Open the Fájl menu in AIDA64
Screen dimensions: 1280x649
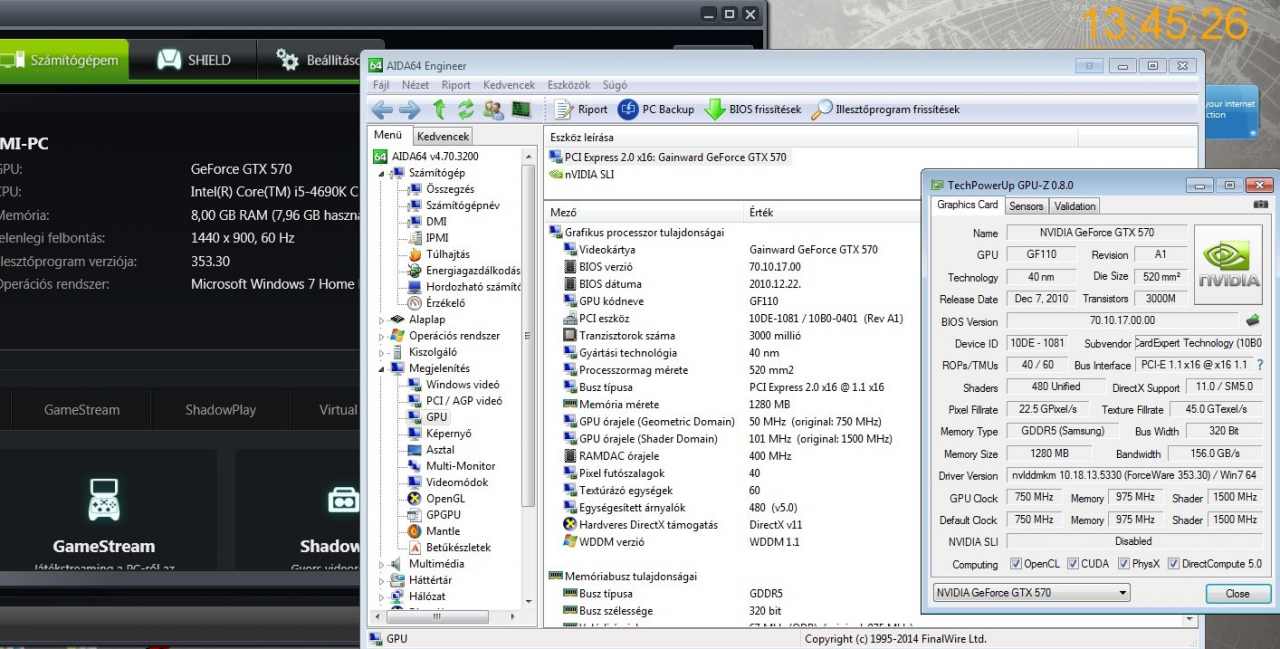(381, 85)
